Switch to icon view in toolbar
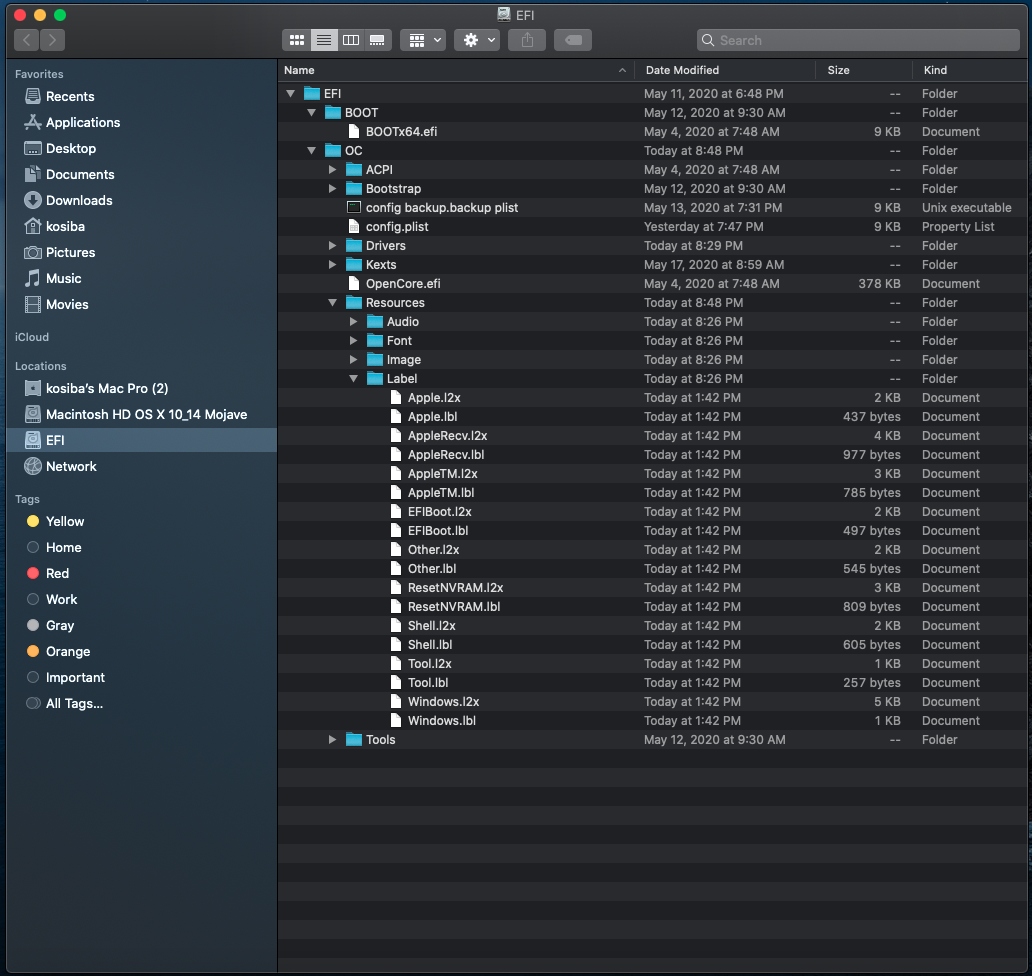The width and height of the screenshot is (1032, 976). point(297,40)
